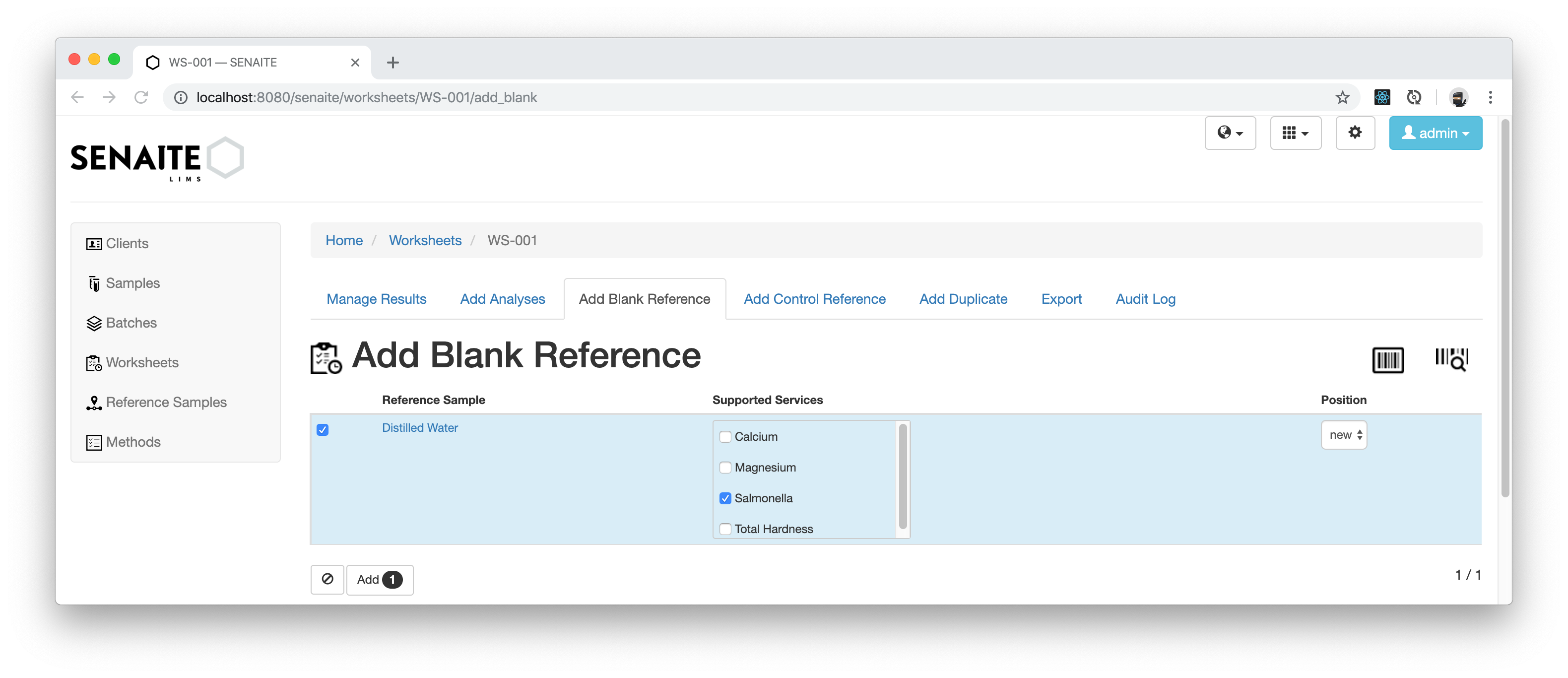Image resolution: width=1568 pixels, height=678 pixels.
Task: Click the Position column header
Action: pyautogui.click(x=1343, y=400)
